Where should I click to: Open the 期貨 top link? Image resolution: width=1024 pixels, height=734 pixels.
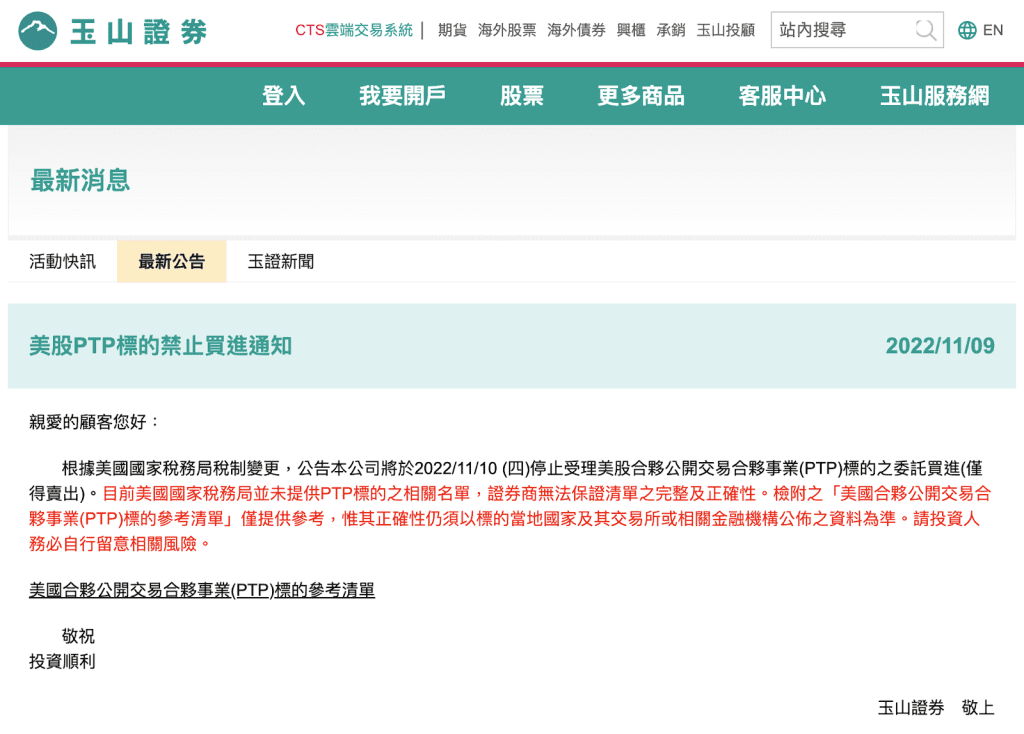(452, 30)
